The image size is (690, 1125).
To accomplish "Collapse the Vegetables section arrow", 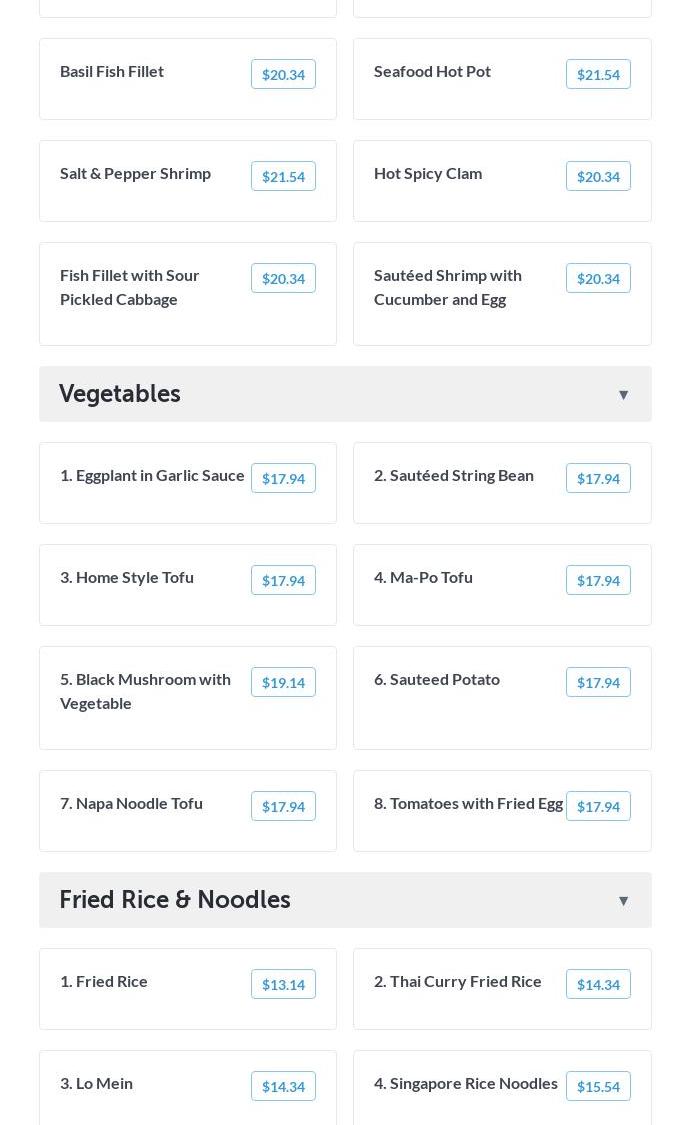I will (x=623, y=395).
